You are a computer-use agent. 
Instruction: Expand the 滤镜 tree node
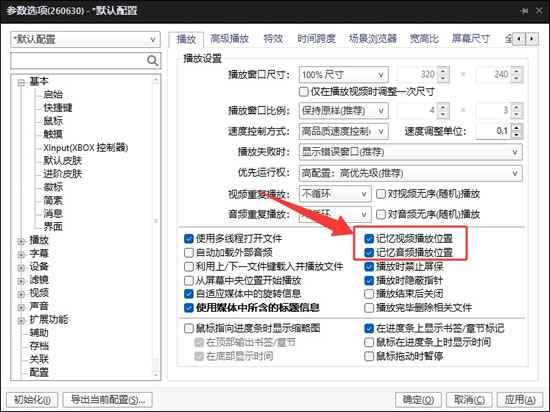pyautogui.click(x=21, y=281)
